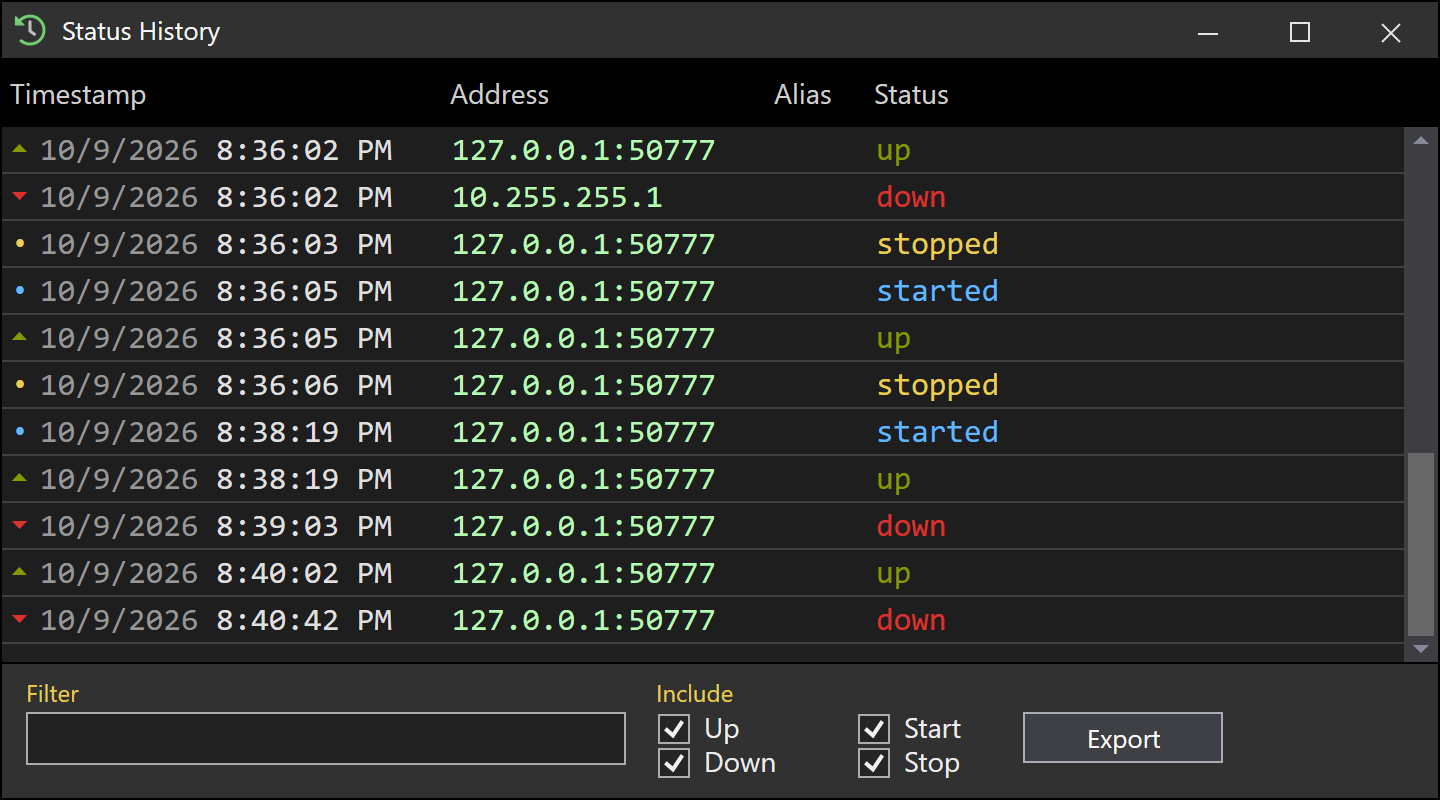Click the 'down' status for 10.255.255.1
The width and height of the screenshot is (1440, 800).
click(911, 197)
